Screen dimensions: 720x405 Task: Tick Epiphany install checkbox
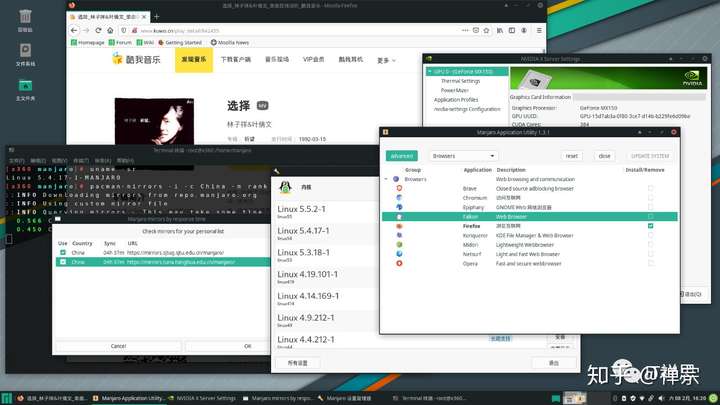pos(650,207)
